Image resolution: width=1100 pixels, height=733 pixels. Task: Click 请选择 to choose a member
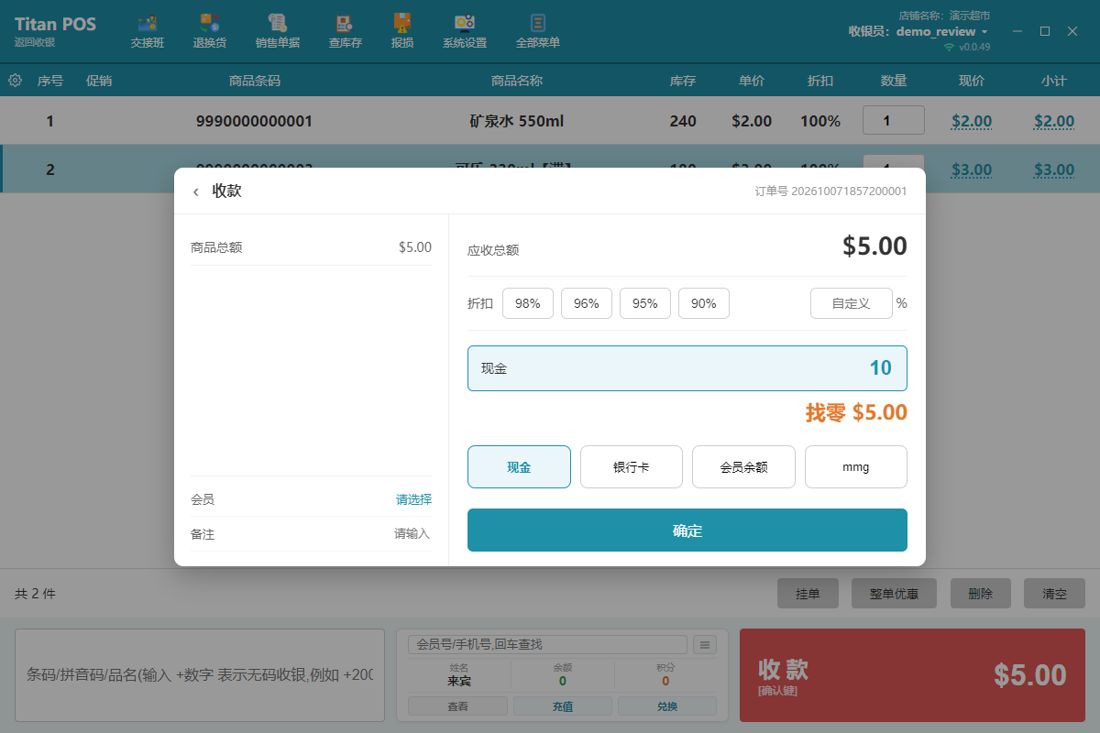(413, 499)
